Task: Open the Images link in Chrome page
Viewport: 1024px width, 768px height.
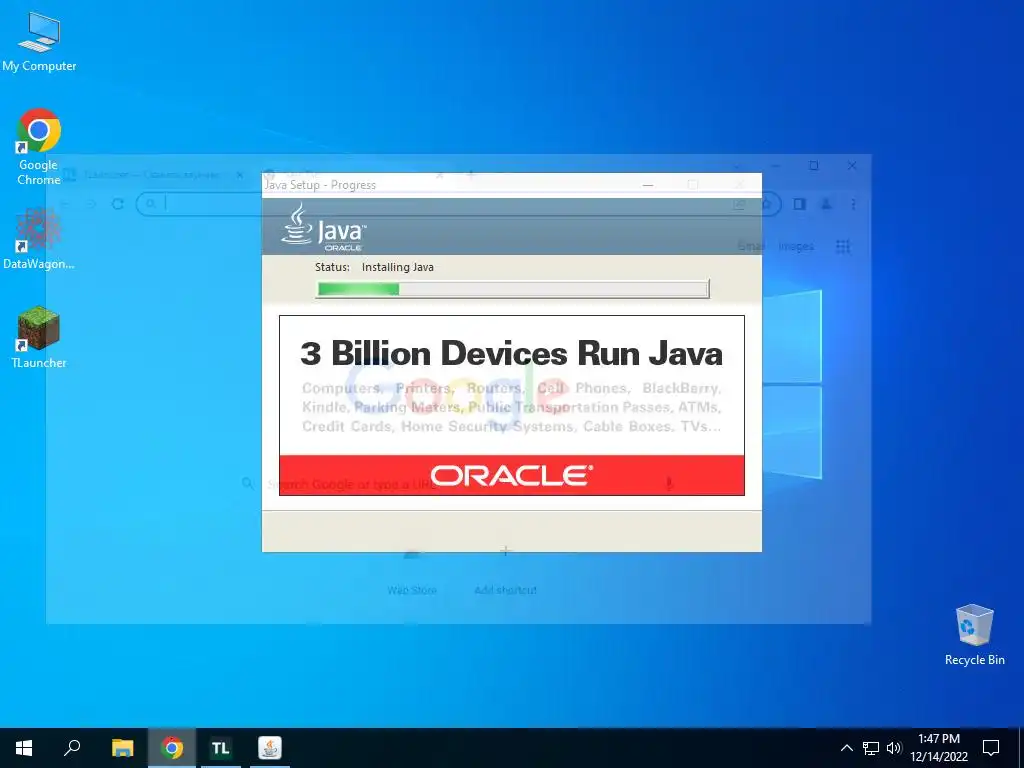Action: 796,246
